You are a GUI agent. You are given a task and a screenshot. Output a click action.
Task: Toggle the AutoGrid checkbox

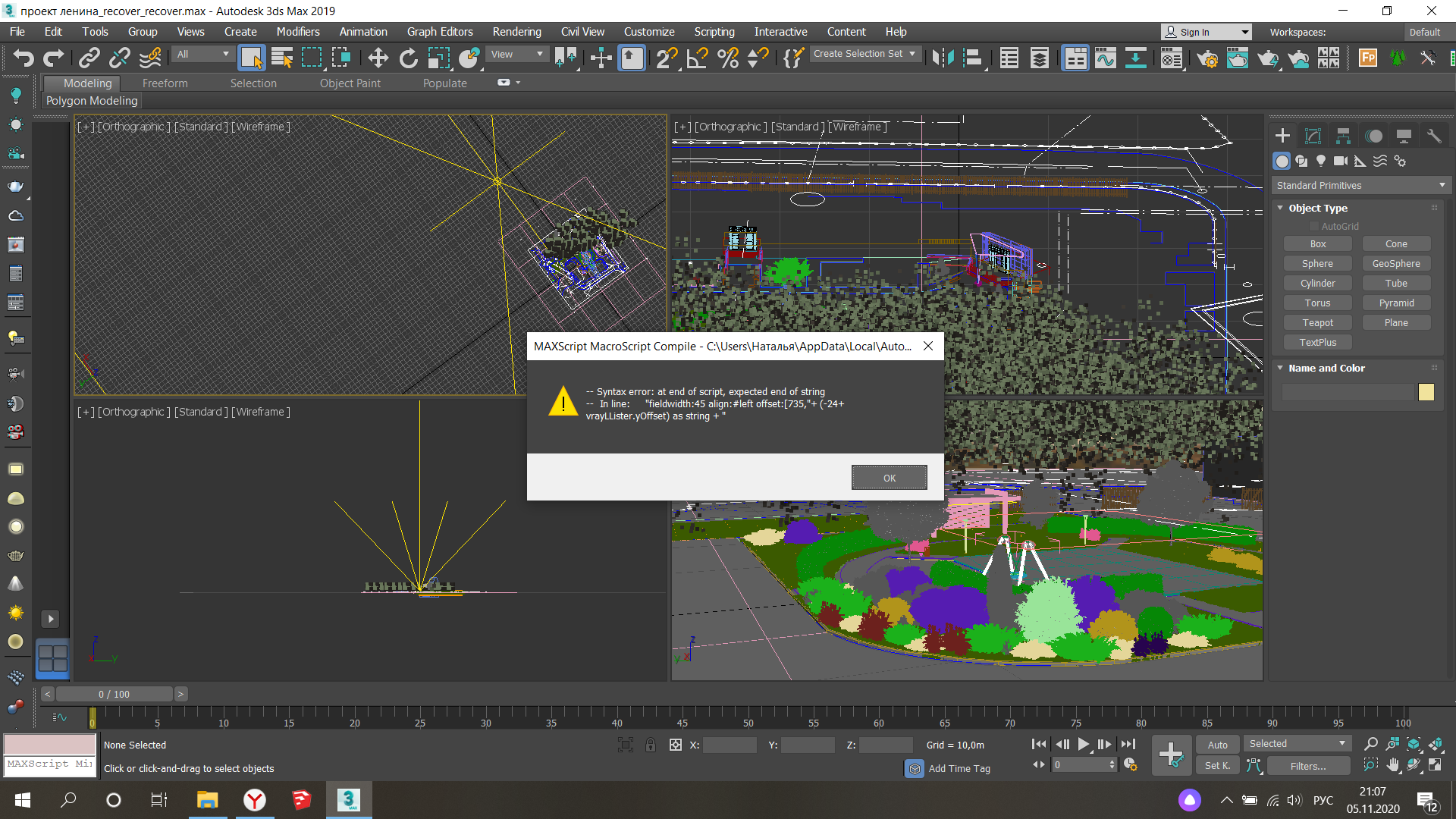point(1314,226)
